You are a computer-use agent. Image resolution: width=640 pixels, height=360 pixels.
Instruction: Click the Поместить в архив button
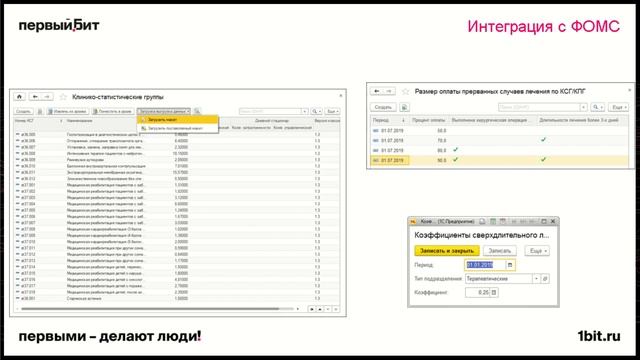(113, 111)
